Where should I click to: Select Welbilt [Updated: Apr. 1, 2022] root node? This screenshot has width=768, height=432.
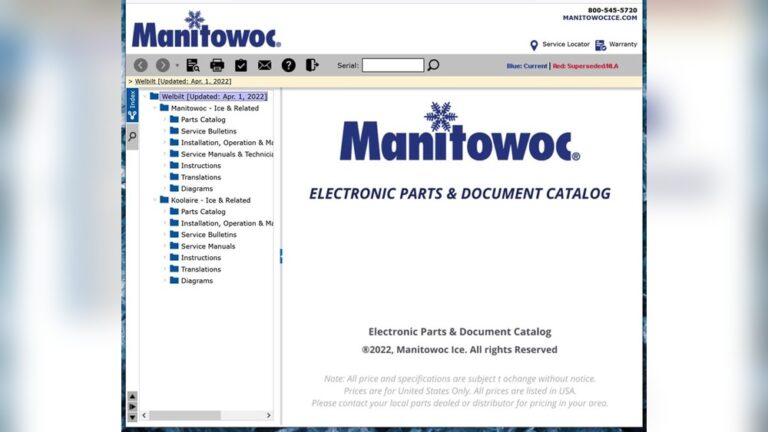click(x=214, y=96)
